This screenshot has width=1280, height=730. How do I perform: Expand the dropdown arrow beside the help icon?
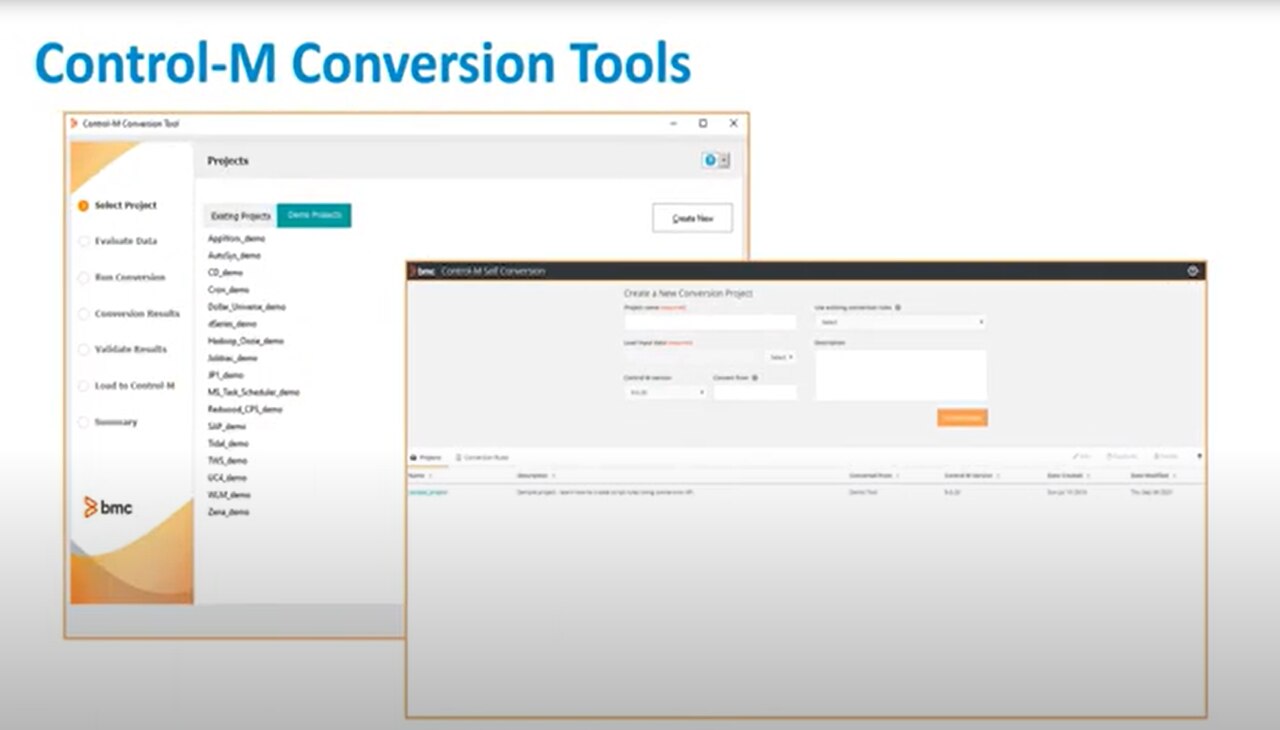724,160
